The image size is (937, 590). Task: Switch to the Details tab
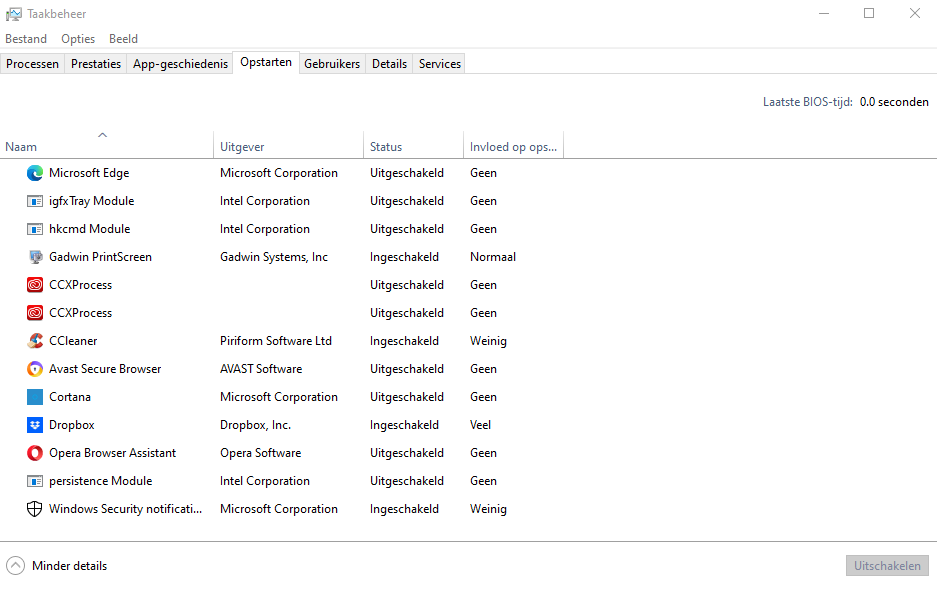tap(389, 64)
